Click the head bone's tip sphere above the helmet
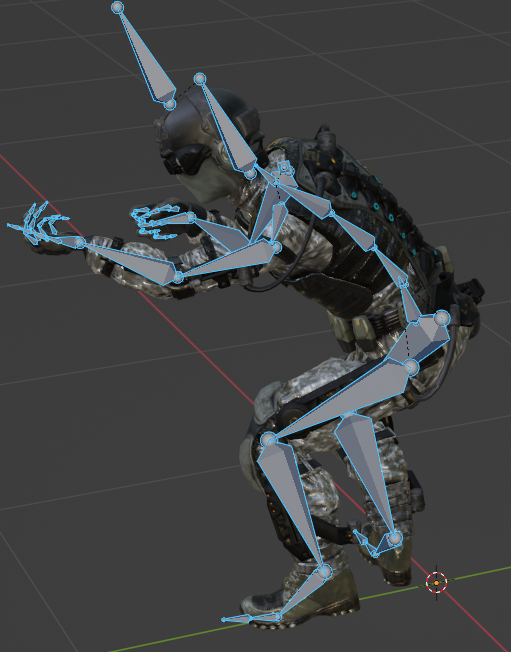Viewport: 511px width, 652px height. click(x=200, y=79)
